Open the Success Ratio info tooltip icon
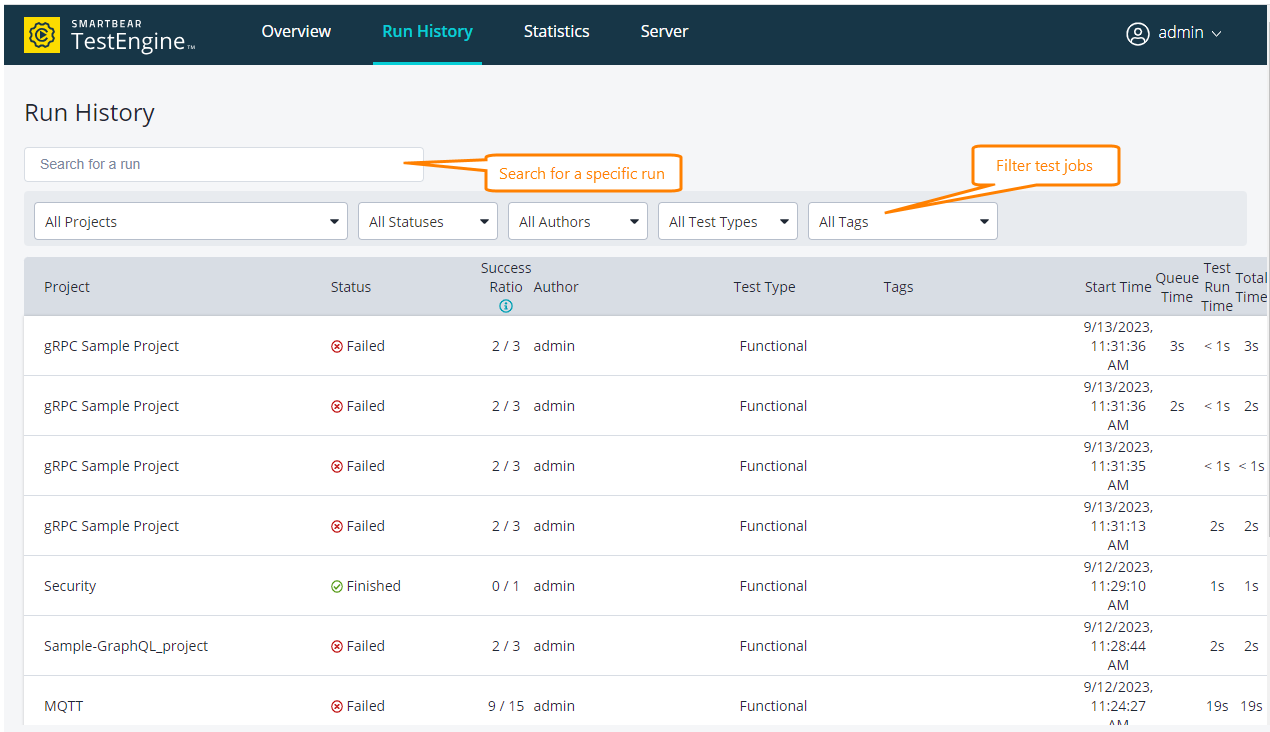Screen dimensions: 1270x732 tap(506, 306)
